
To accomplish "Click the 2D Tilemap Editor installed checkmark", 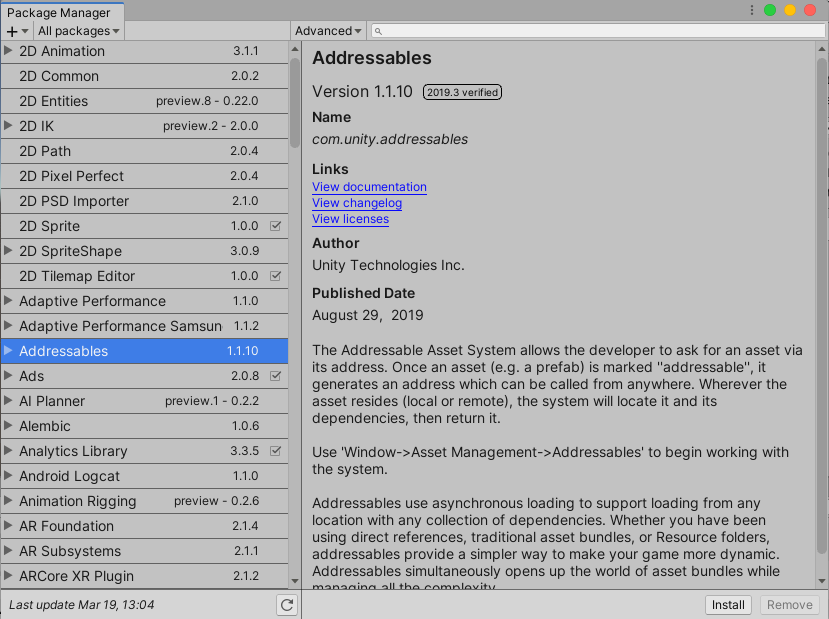I will tap(276, 276).
